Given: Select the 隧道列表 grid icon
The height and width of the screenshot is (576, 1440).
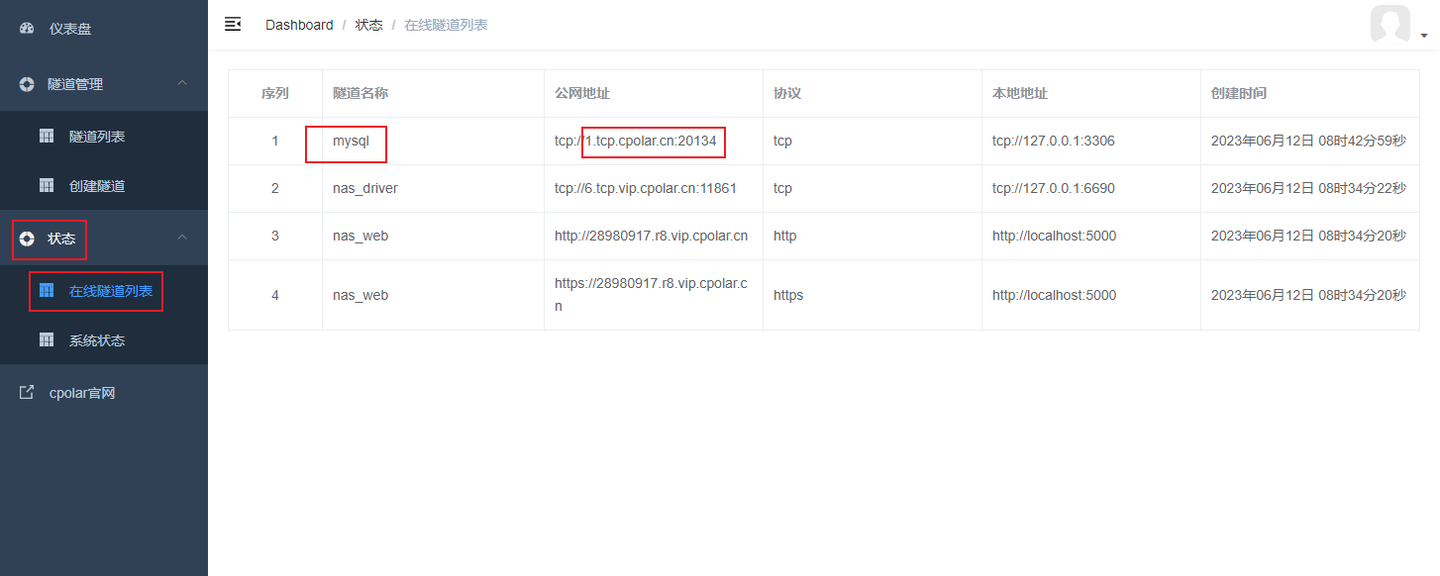Looking at the screenshot, I should [46, 136].
